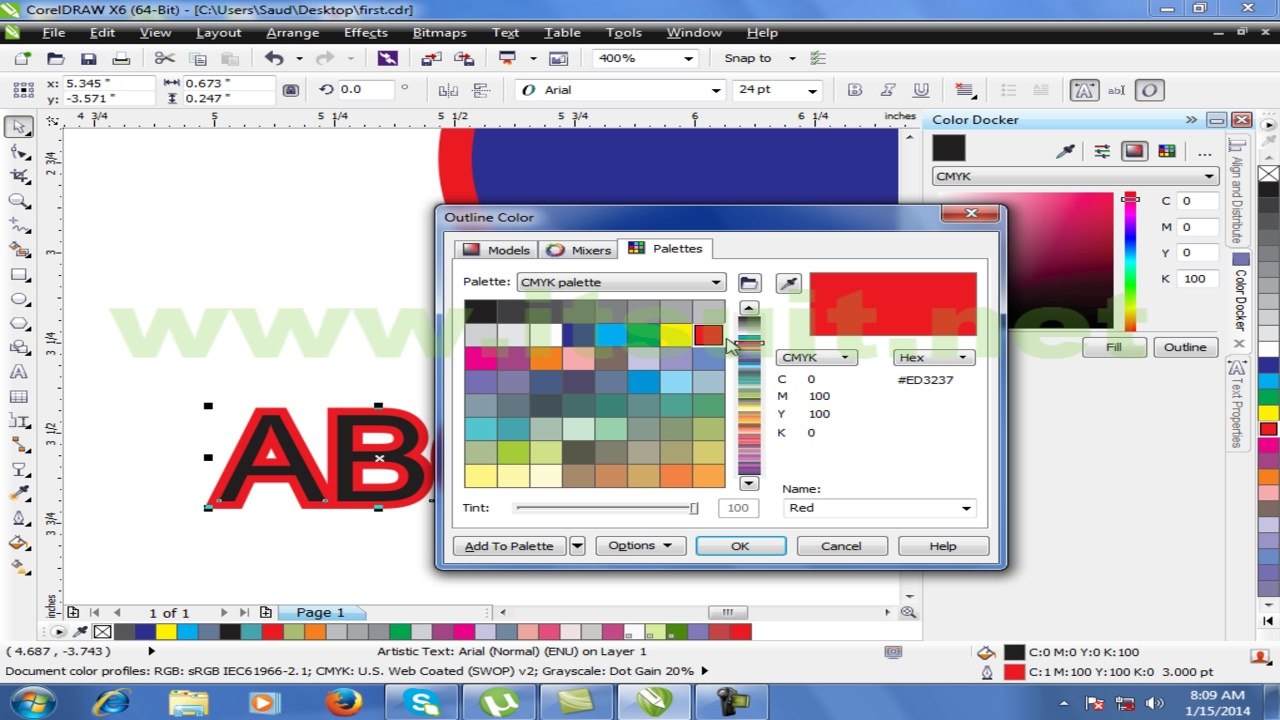
Task: Pick the cyan swatch in CMYK palette grid
Action: point(611,336)
